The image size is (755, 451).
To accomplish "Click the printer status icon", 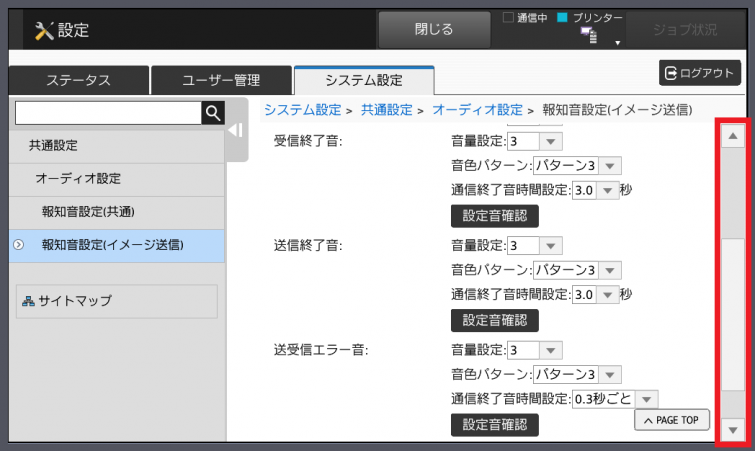I will 589,37.
